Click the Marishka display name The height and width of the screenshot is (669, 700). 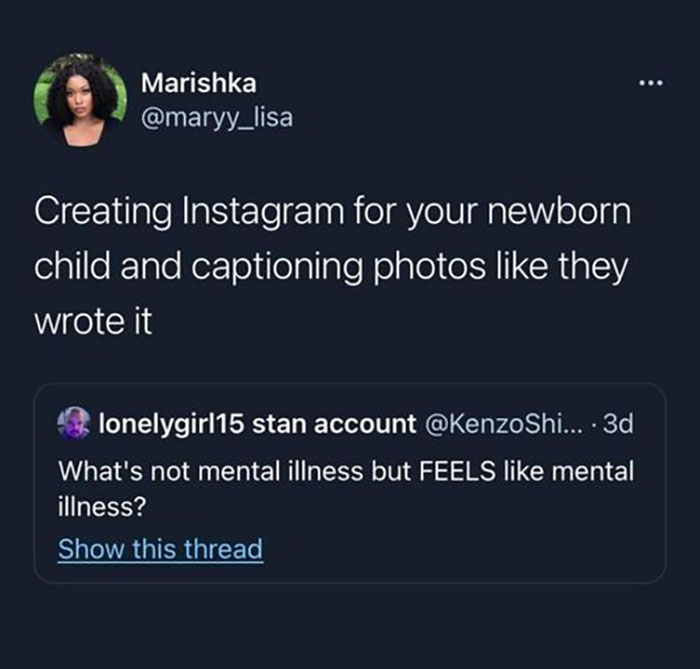(x=199, y=83)
